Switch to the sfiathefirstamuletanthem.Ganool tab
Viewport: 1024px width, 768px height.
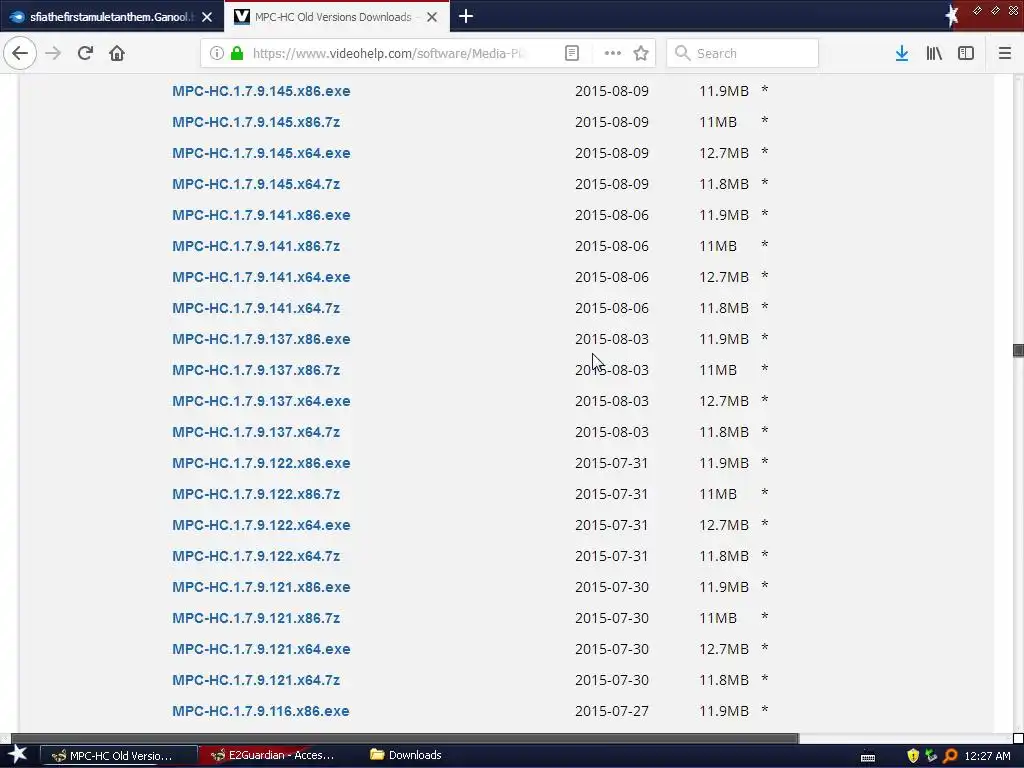[112, 17]
